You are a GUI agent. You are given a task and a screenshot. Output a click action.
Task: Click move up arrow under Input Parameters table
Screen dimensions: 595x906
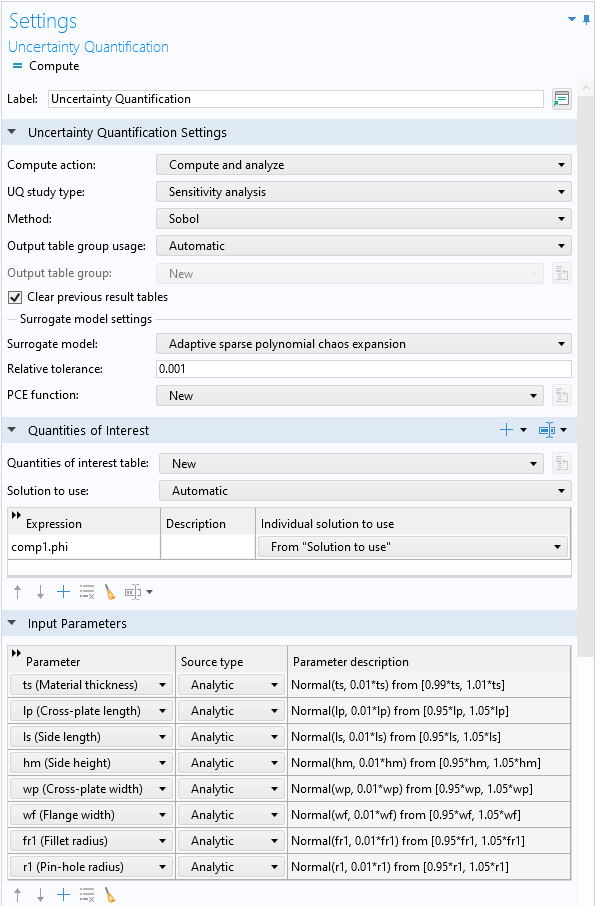point(17,895)
